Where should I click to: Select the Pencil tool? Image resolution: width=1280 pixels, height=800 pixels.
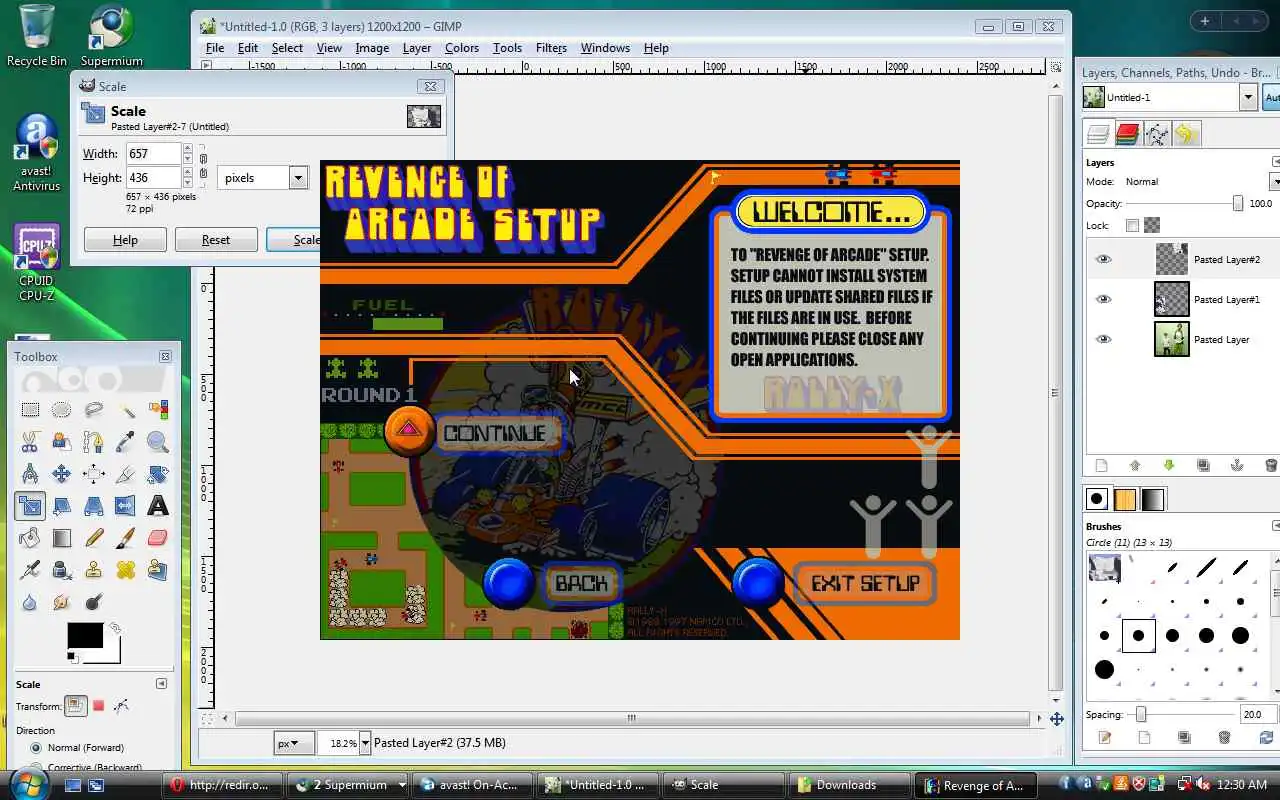(94, 538)
